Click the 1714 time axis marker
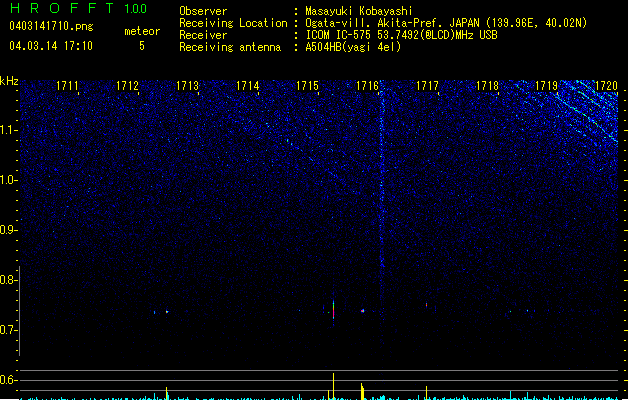Image resolution: width=629 pixels, height=400 pixels. [248, 86]
